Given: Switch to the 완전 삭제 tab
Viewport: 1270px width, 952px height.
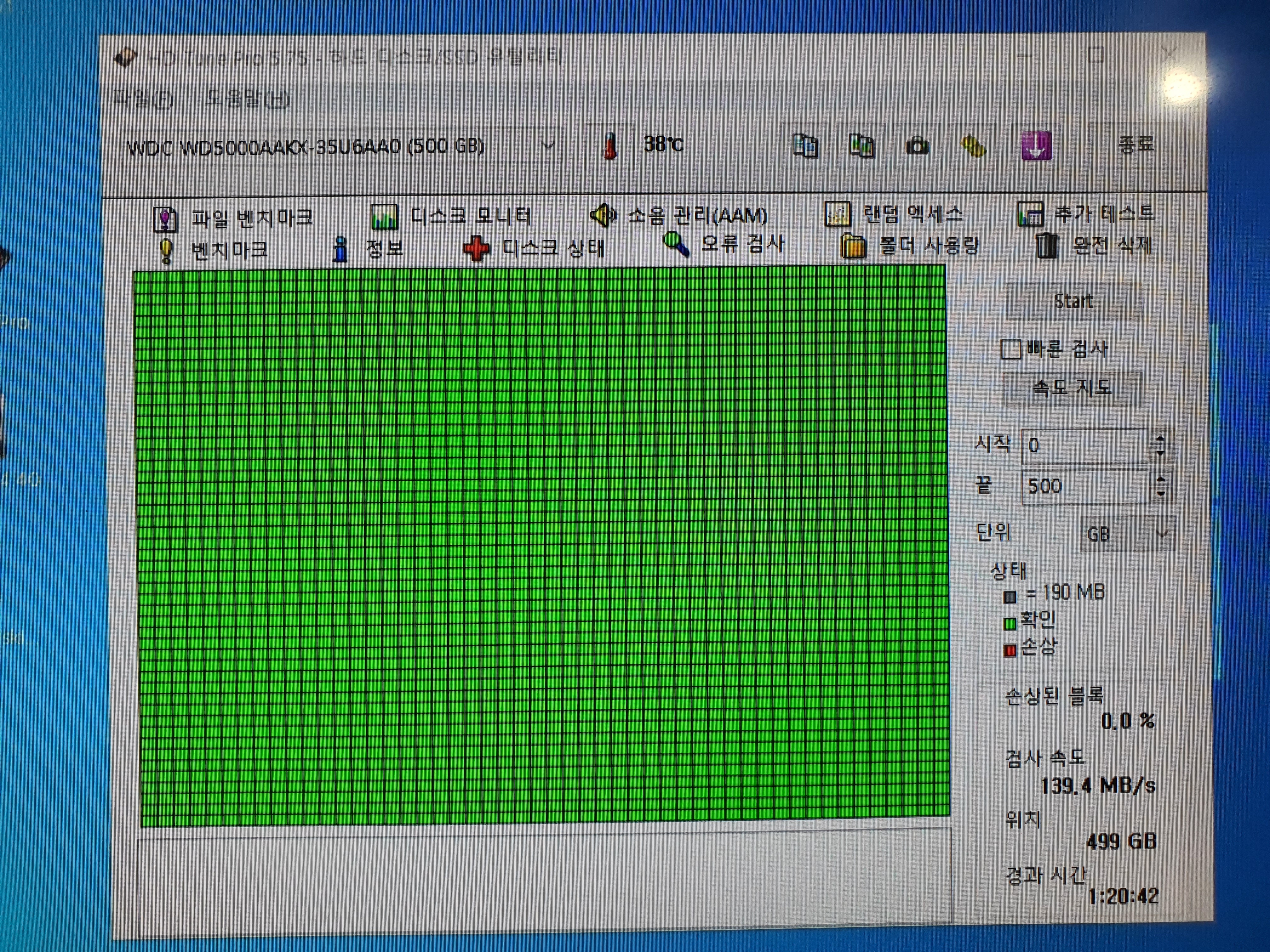Looking at the screenshot, I should click(x=1094, y=246).
